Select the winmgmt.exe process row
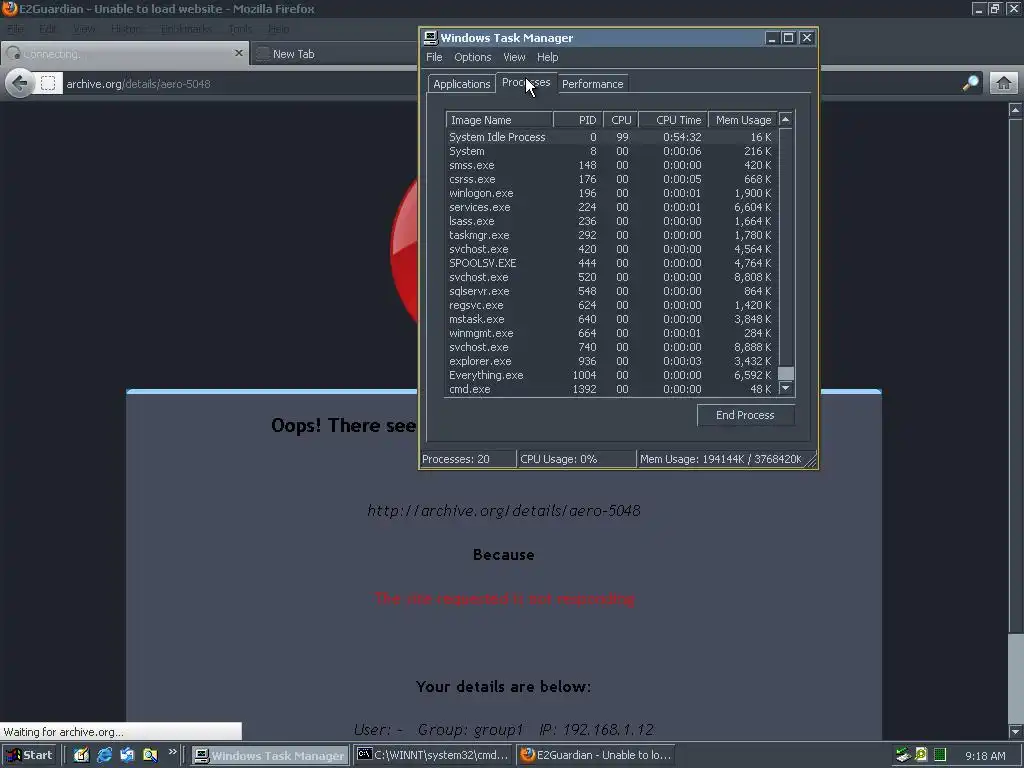Screen dimensions: 1024x768 [x=611, y=333]
